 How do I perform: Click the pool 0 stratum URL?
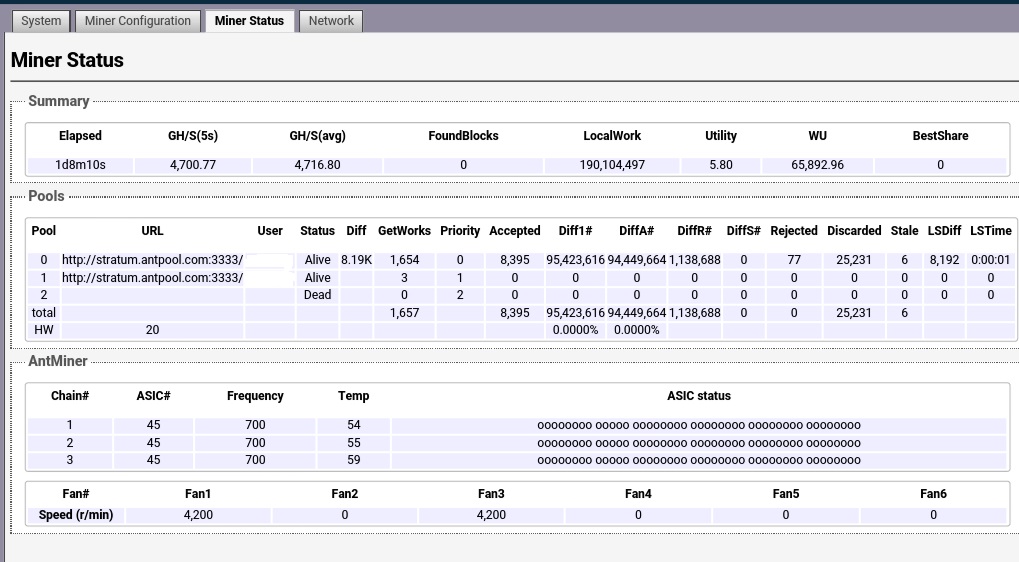coord(152,260)
